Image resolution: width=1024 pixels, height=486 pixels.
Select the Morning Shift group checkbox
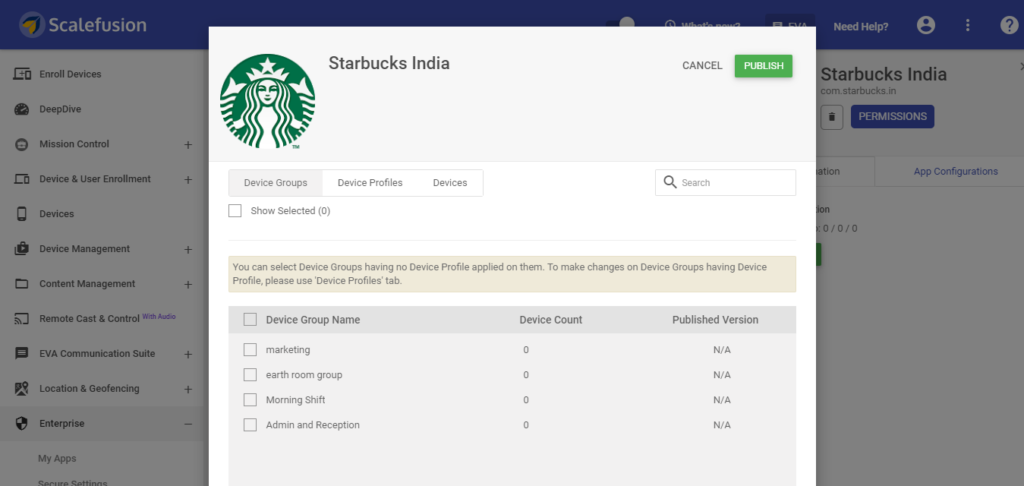point(250,400)
